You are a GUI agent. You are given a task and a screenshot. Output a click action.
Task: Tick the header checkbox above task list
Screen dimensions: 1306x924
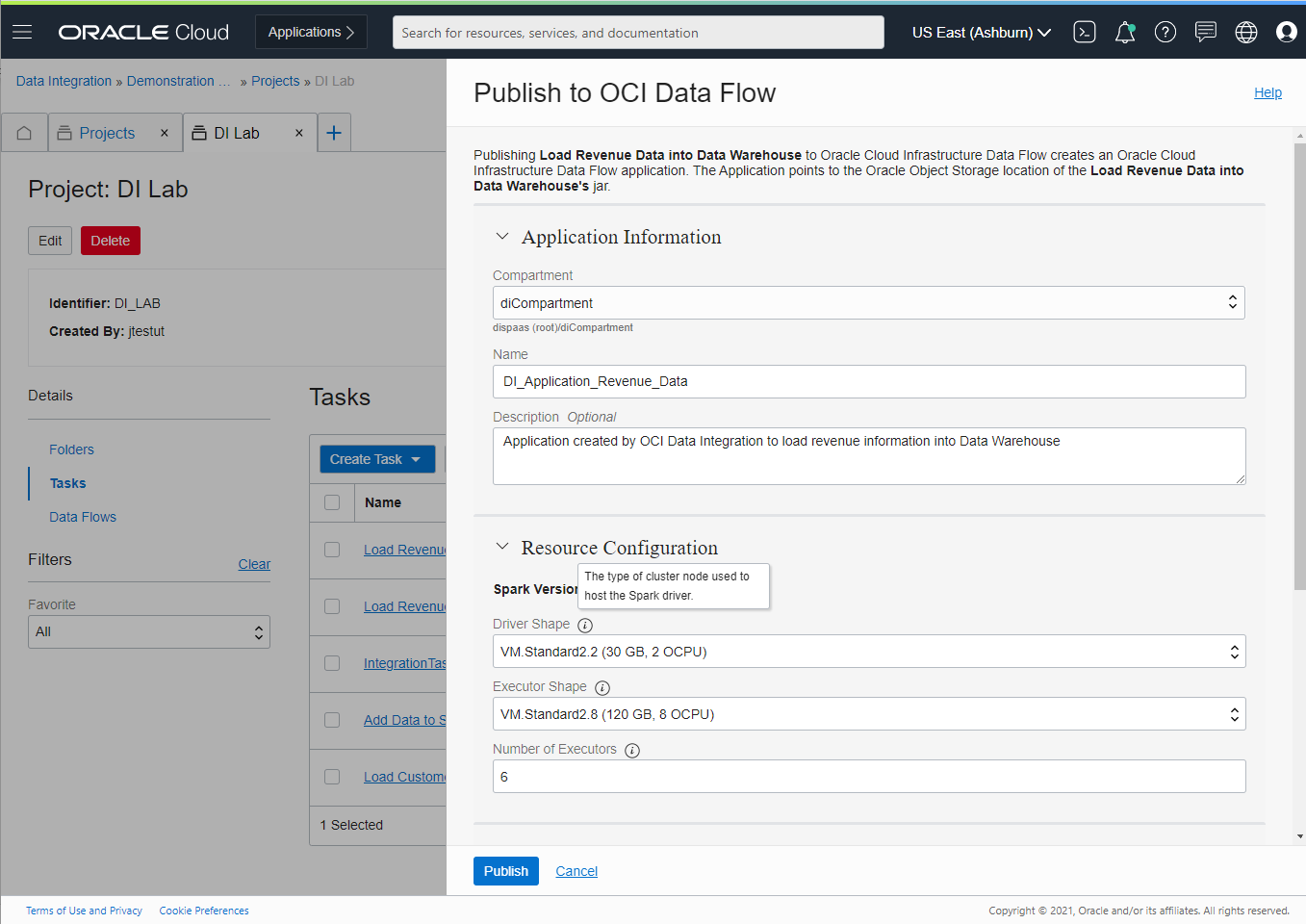point(332,501)
